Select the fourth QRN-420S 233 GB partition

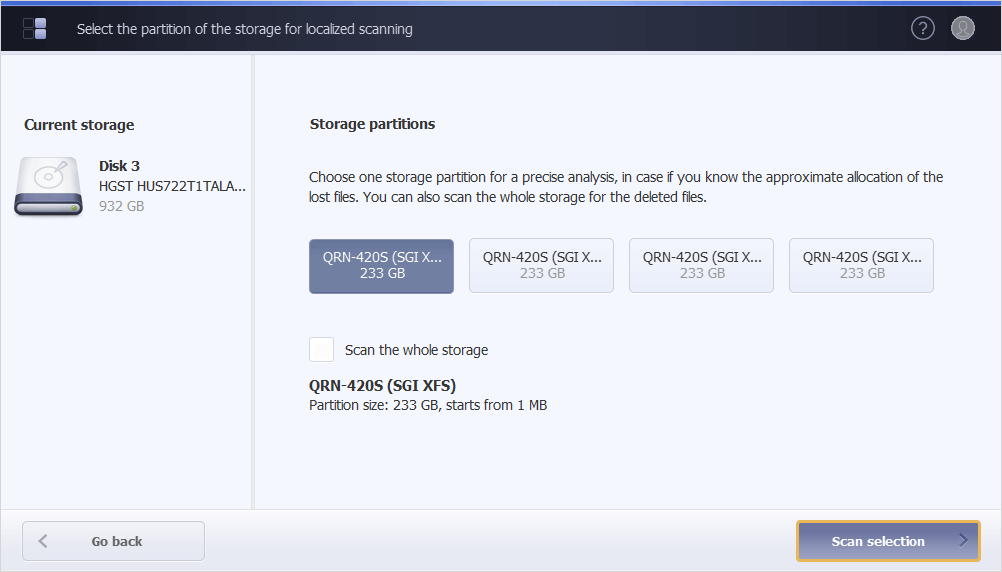point(861,265)
